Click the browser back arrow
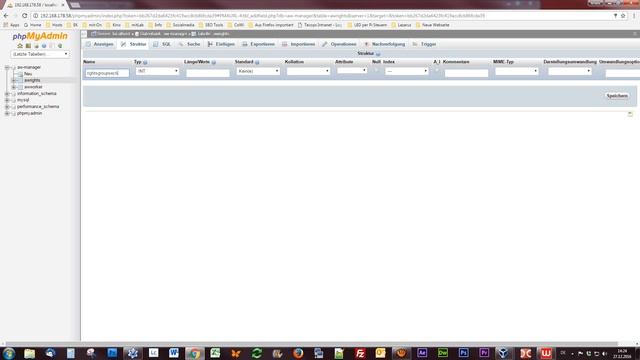The width and height of the screenshot is (640, 360). (6, 16)
